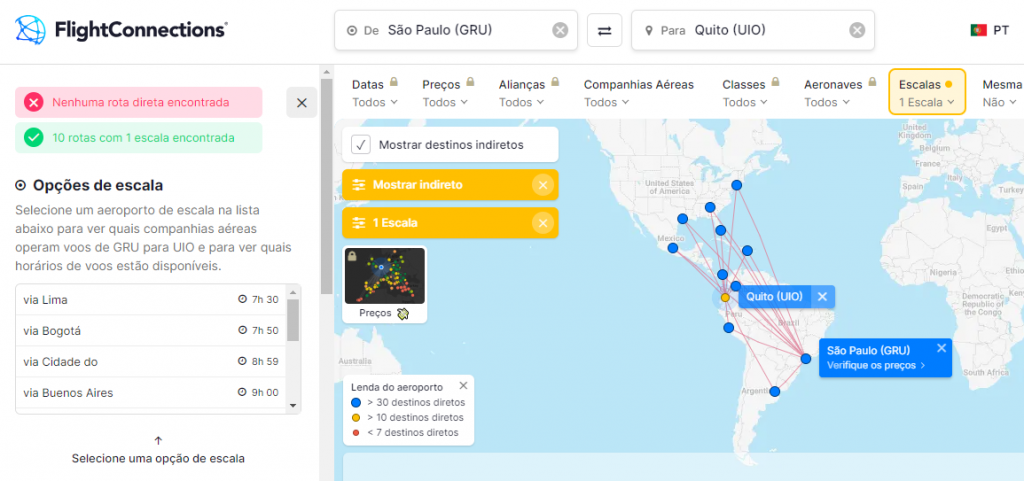The height and width of the screenshot is (481, 1024).
Task: Open the Datas filter dropdown
Action: pos(376,93)
